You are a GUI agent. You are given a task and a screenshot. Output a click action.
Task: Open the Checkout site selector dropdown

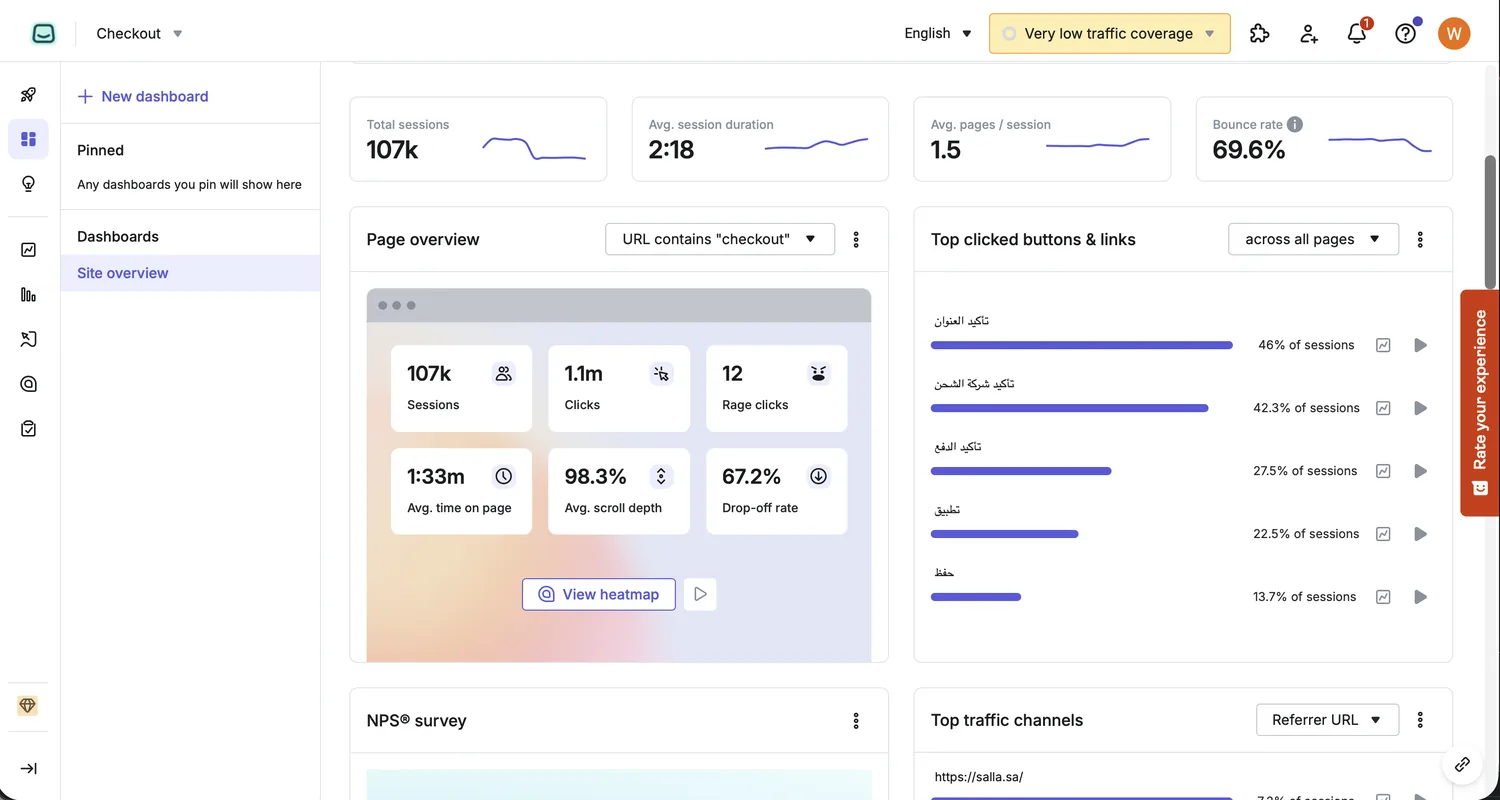[x=139, y=33]
